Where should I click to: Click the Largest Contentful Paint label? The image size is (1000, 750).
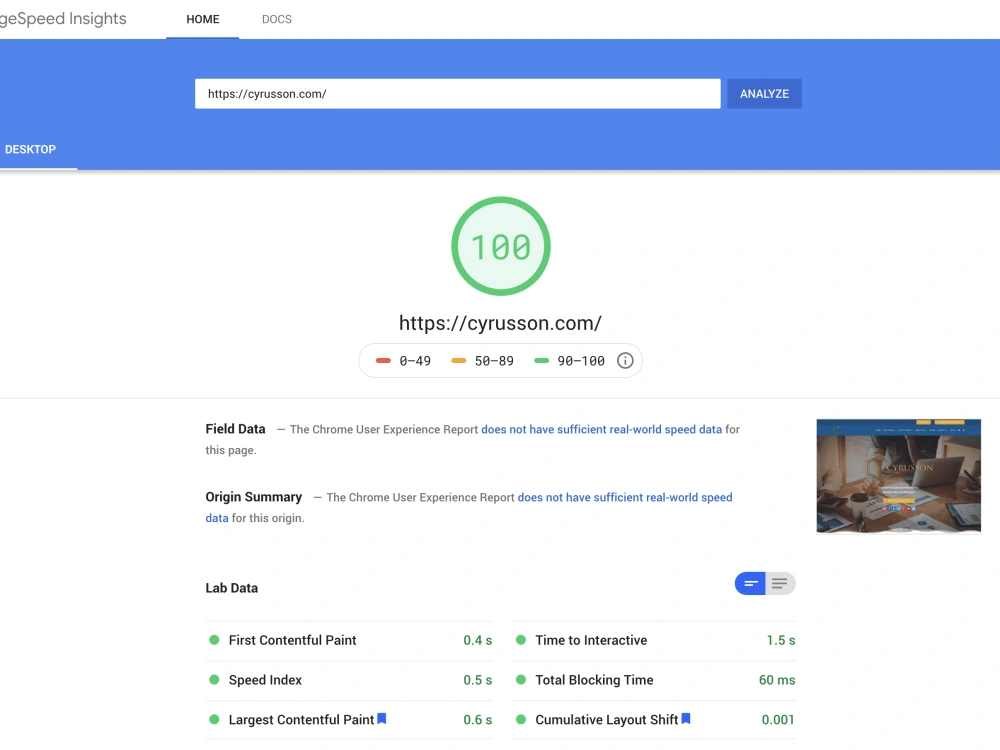301,720
